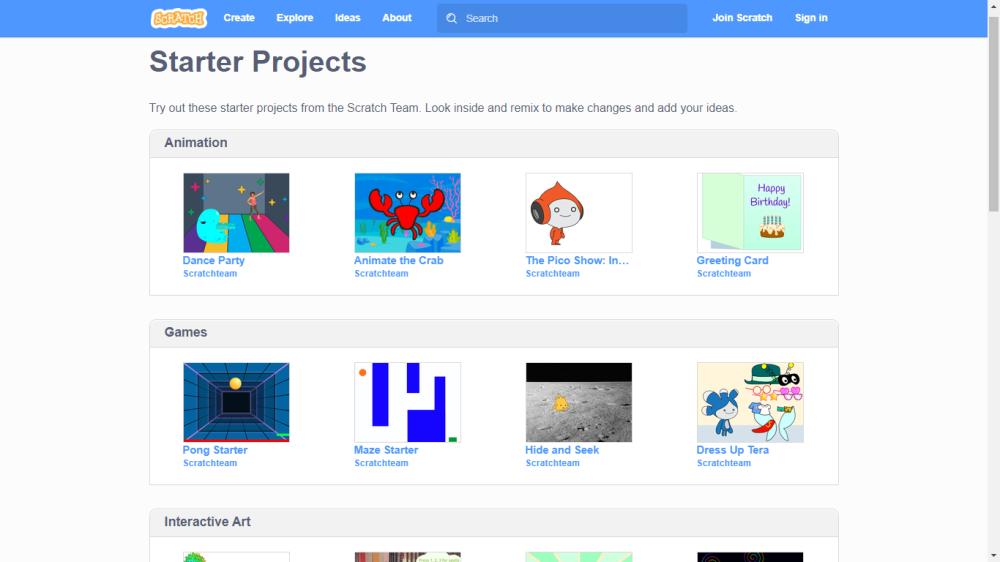Image resolution: width=1000 pixels, height=562 pixels.
Task: Open the About menu item
Action: (x=397, y=18)
